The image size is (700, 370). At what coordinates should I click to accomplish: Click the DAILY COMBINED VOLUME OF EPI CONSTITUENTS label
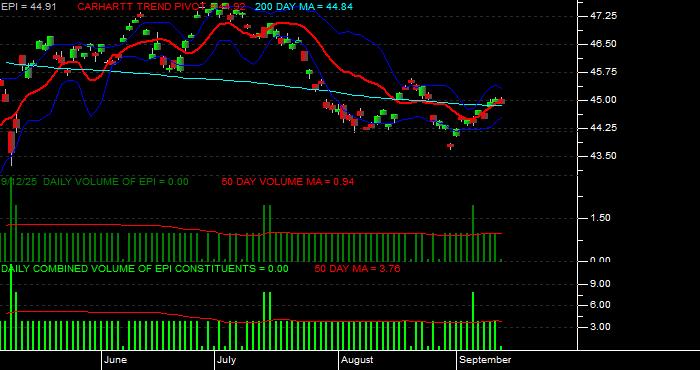pos(145,269)
